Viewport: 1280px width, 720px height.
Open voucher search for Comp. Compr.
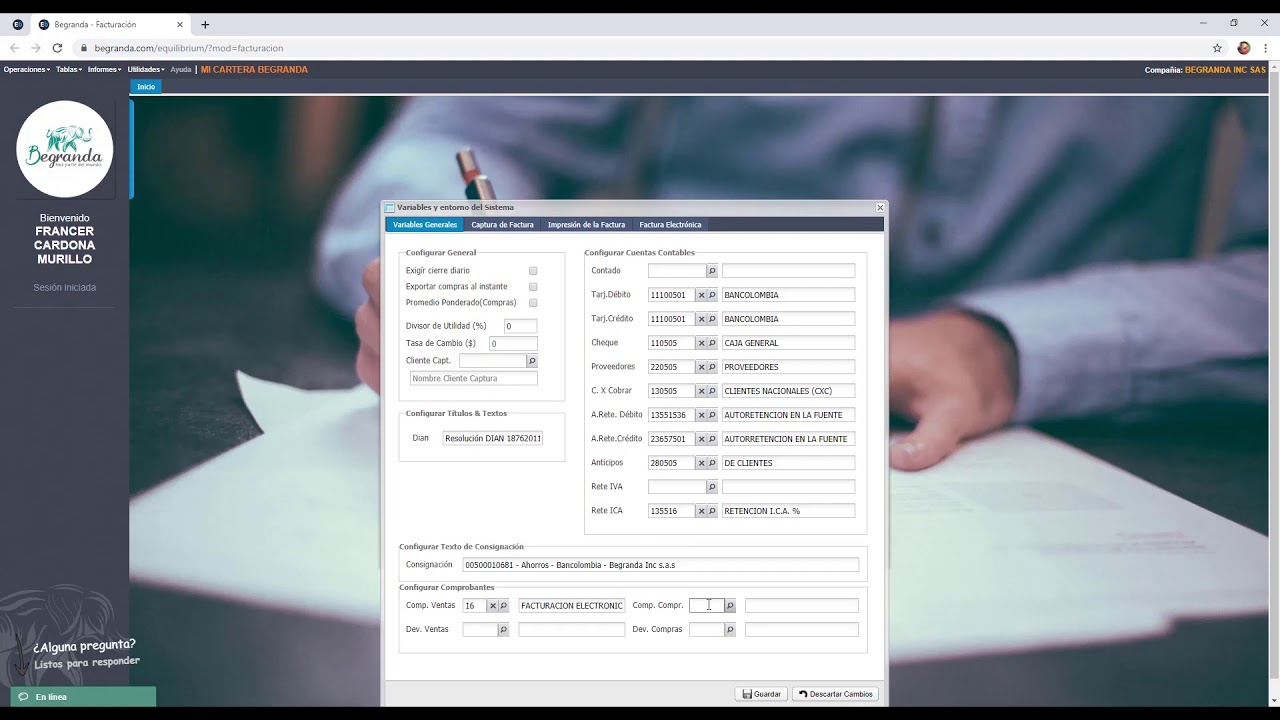point(730,606)
